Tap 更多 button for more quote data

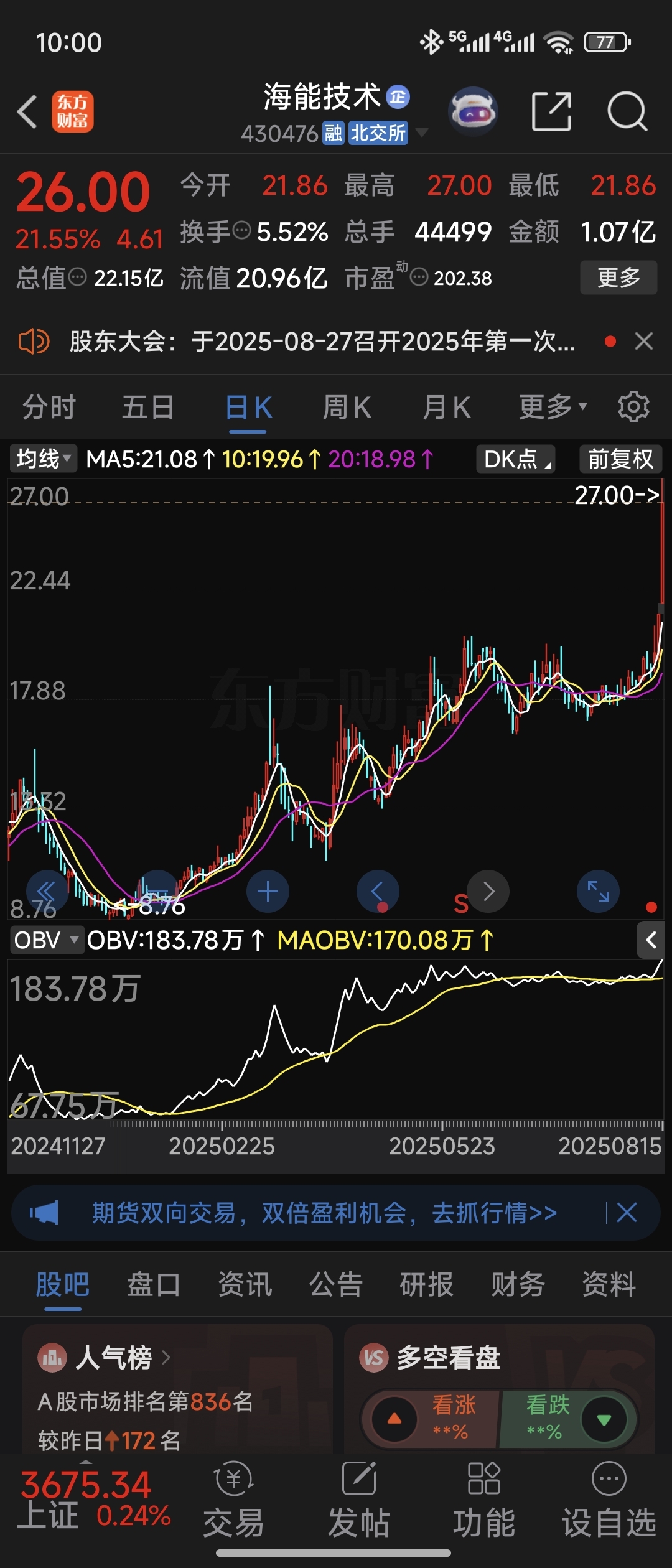pos(618,277)
